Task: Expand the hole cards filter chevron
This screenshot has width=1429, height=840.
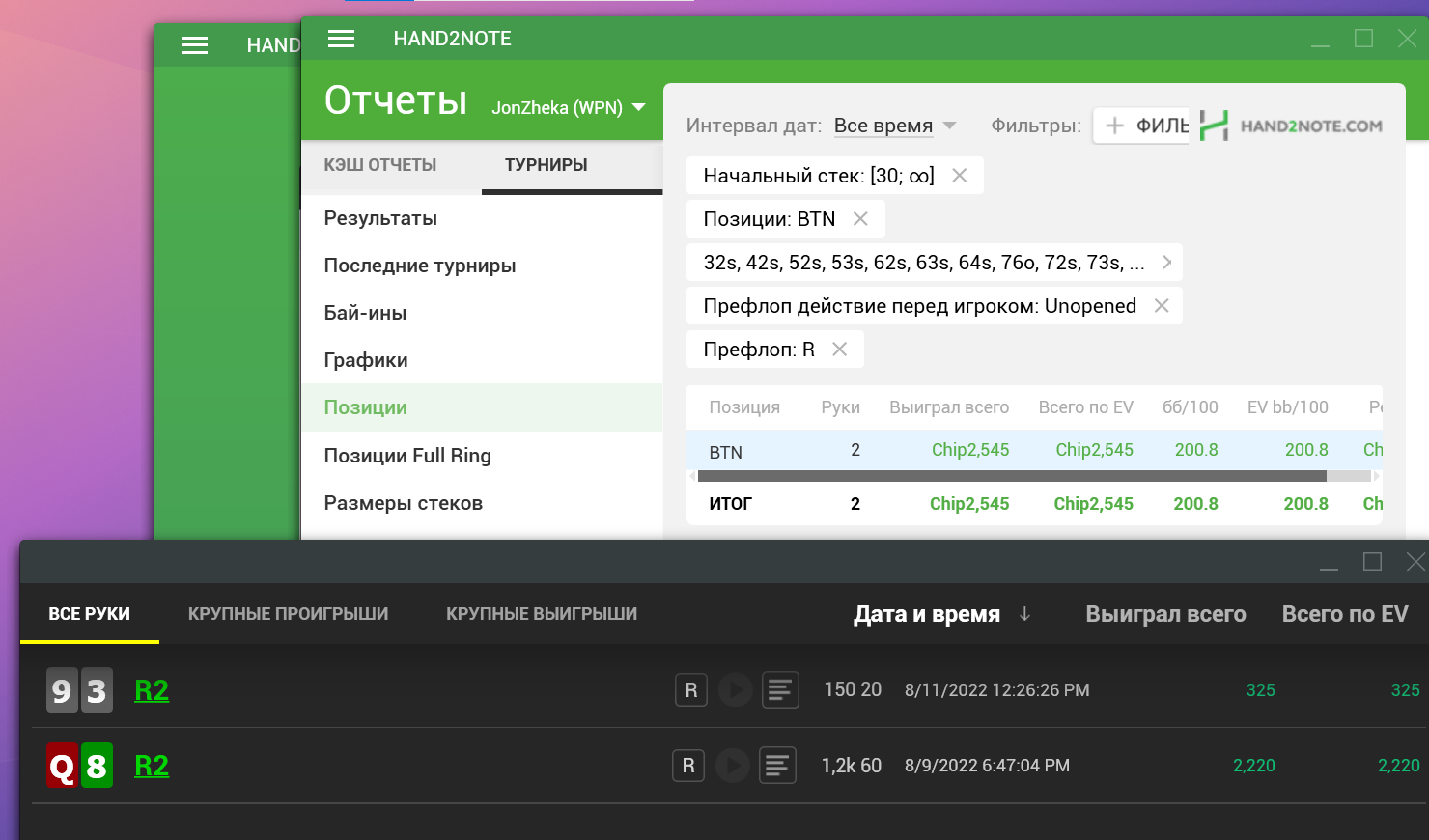Action: [x=1166, y=263]
